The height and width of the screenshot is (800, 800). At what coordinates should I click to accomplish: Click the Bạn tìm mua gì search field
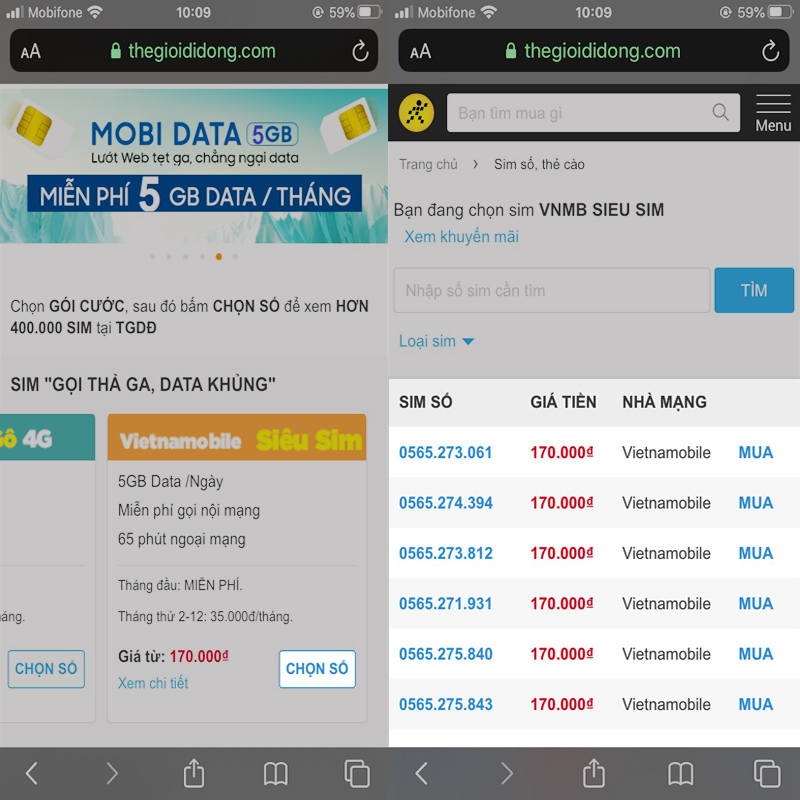point(593,112)
